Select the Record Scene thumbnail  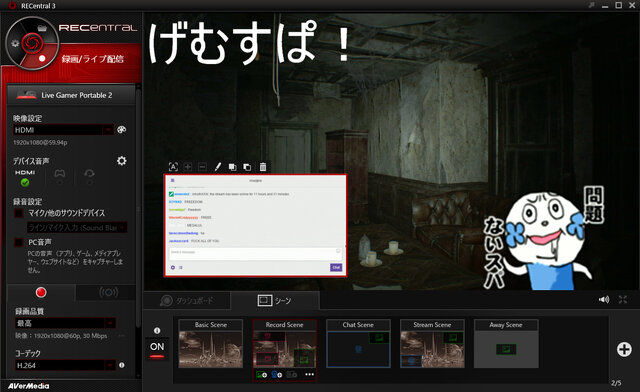[284, 344]
